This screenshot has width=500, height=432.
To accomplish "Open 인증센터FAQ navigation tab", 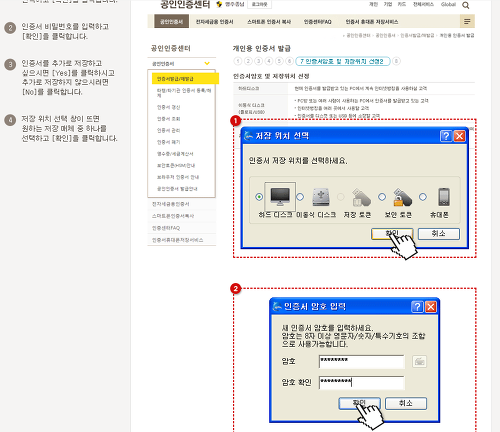I will tap(318, 22).
